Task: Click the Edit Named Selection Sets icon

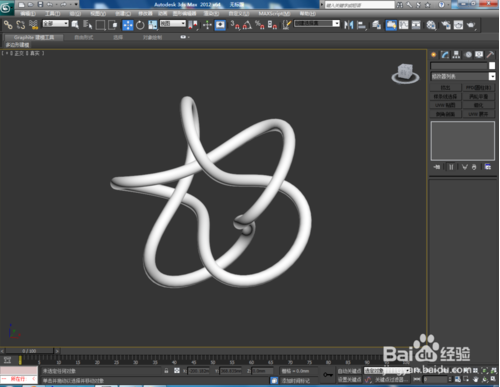Action: tap(287, 25)
